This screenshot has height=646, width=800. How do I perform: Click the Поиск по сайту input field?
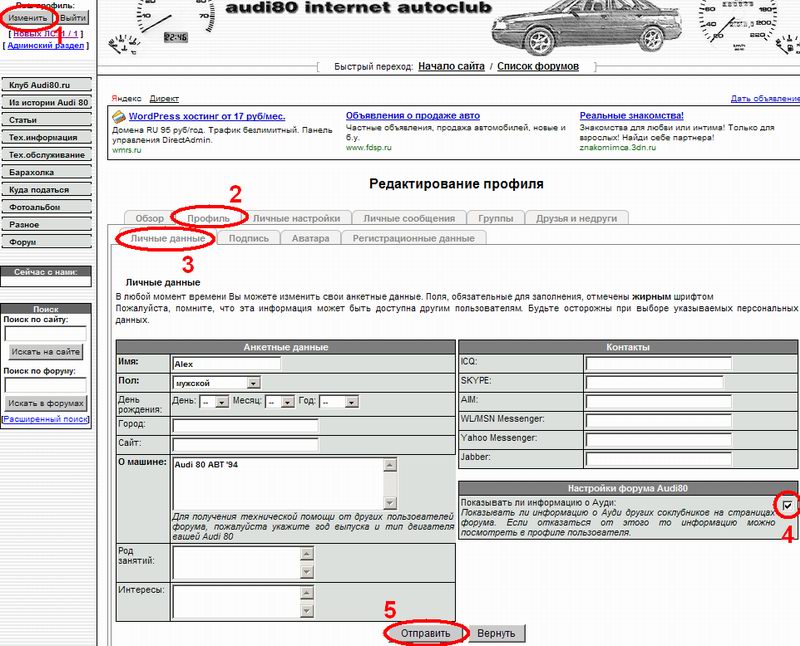(45, 334)
